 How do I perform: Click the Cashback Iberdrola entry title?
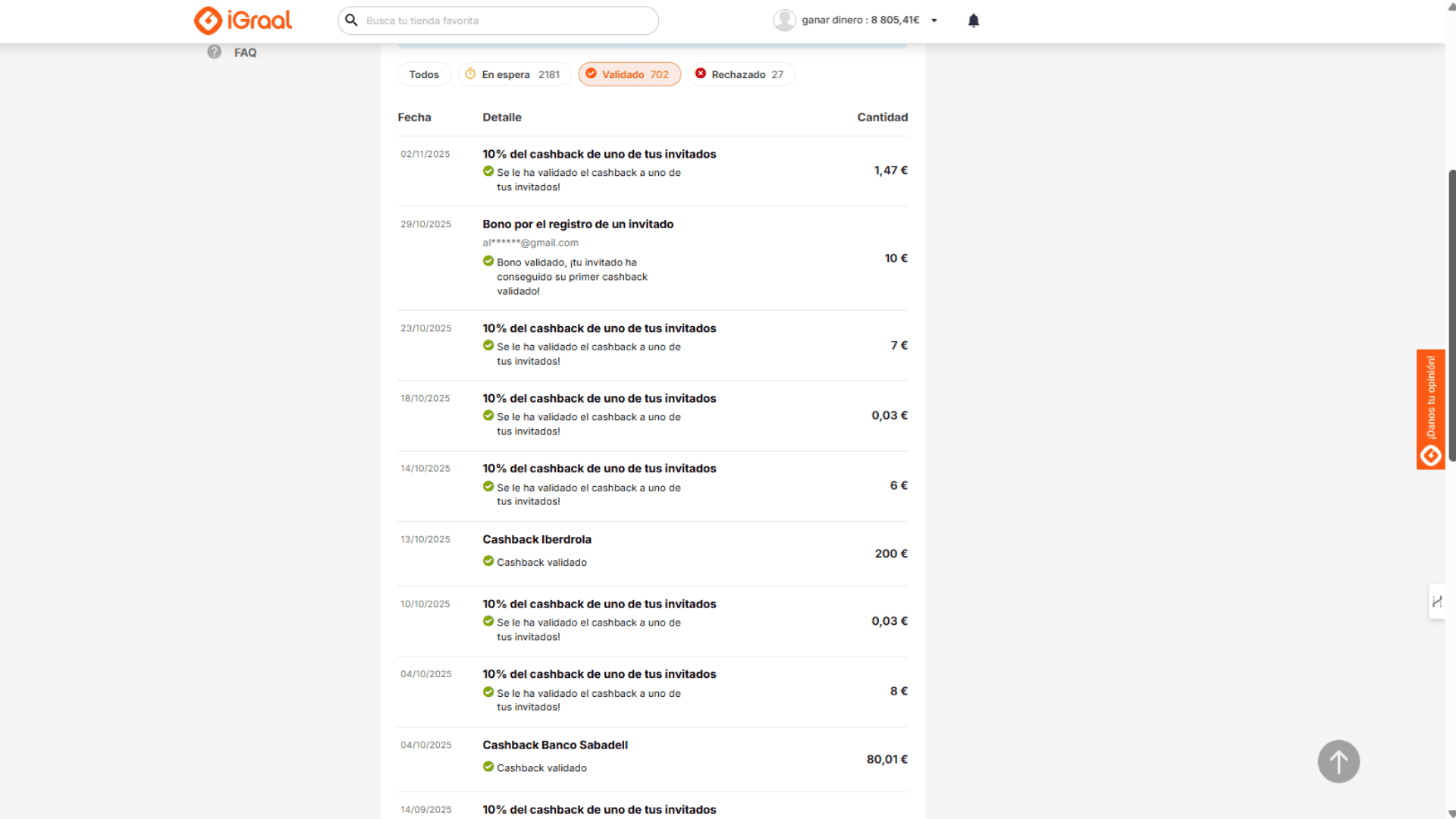[537, 539]
